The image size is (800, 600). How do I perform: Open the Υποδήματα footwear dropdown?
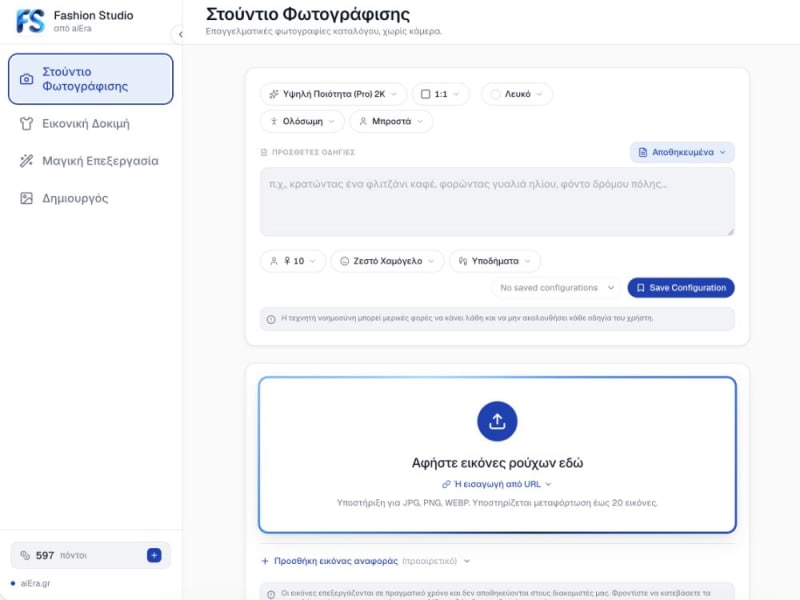(494, 261)
